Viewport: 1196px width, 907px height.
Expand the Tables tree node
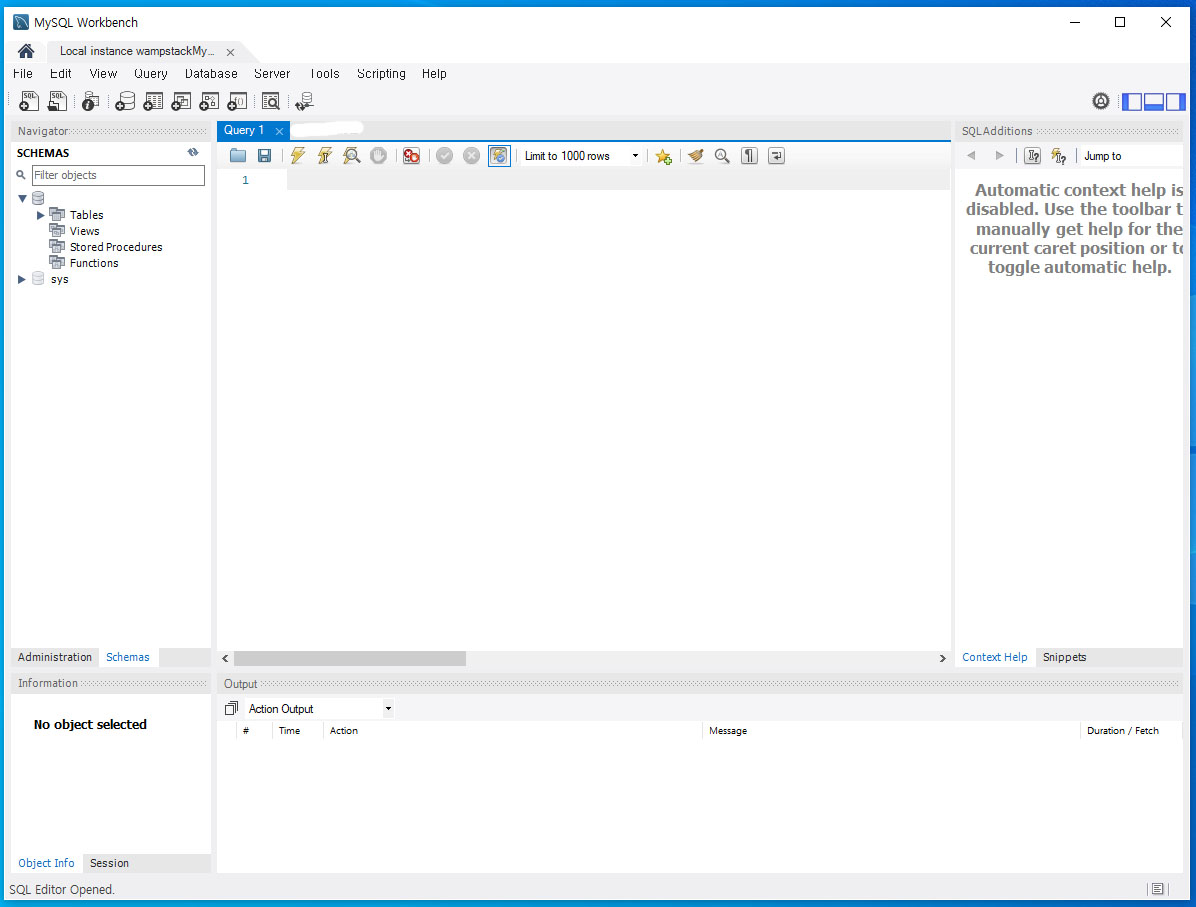[x=40, y=215]
